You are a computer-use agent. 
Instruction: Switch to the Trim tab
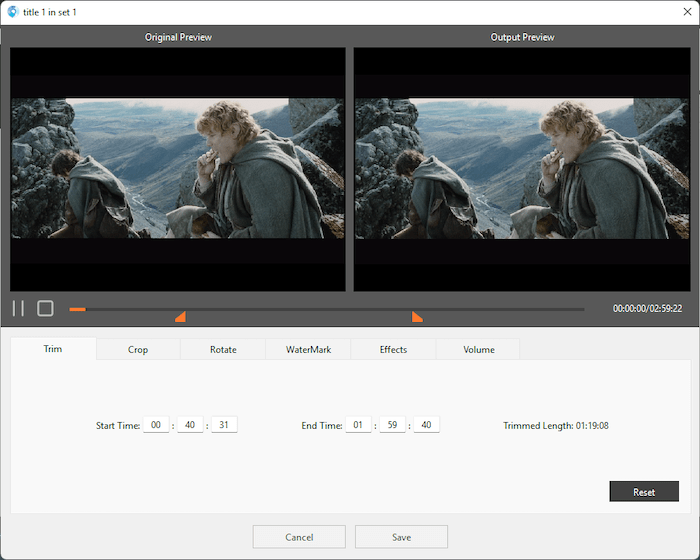53,349
